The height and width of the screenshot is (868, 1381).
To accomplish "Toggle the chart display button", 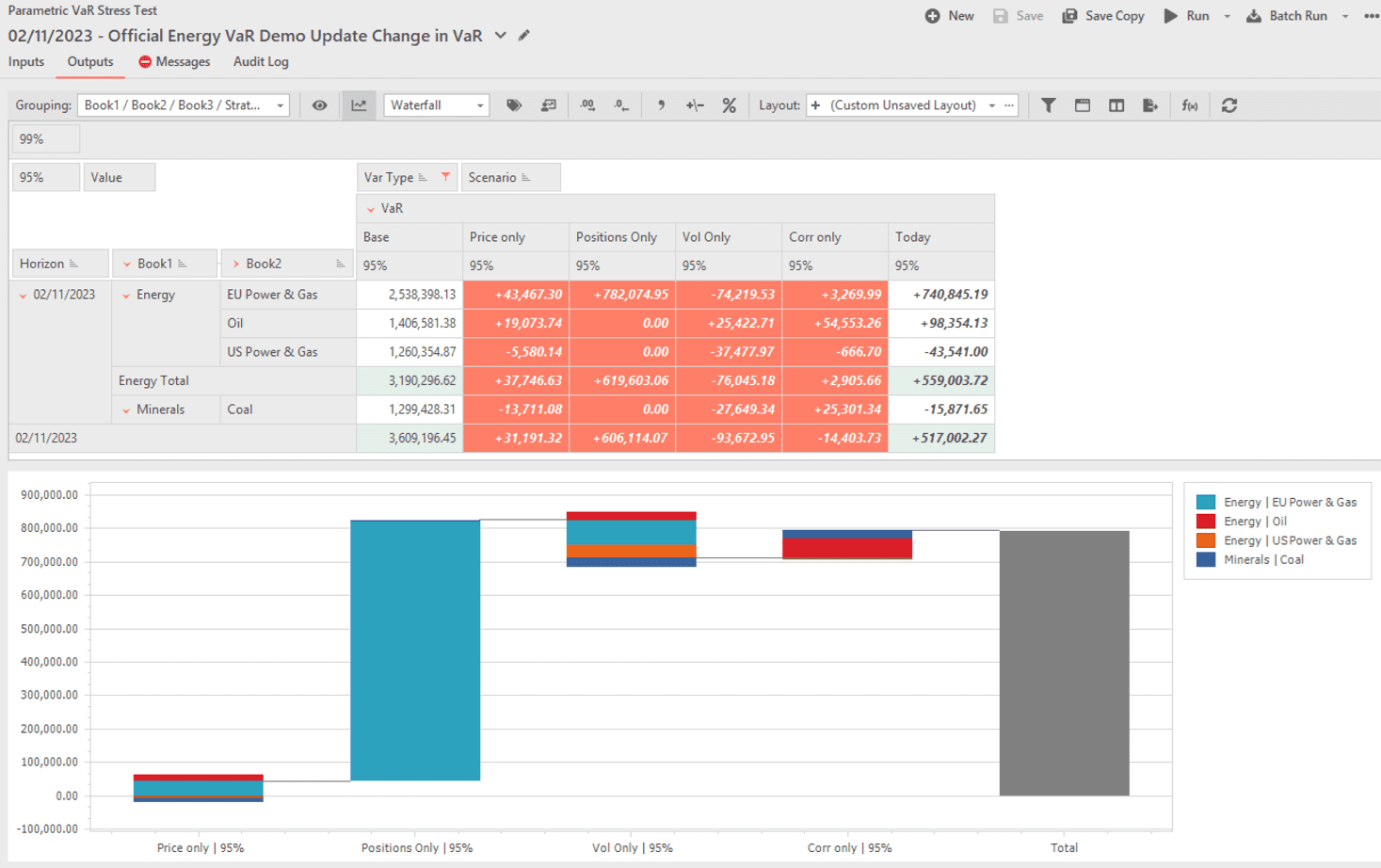I will point(359,105).
